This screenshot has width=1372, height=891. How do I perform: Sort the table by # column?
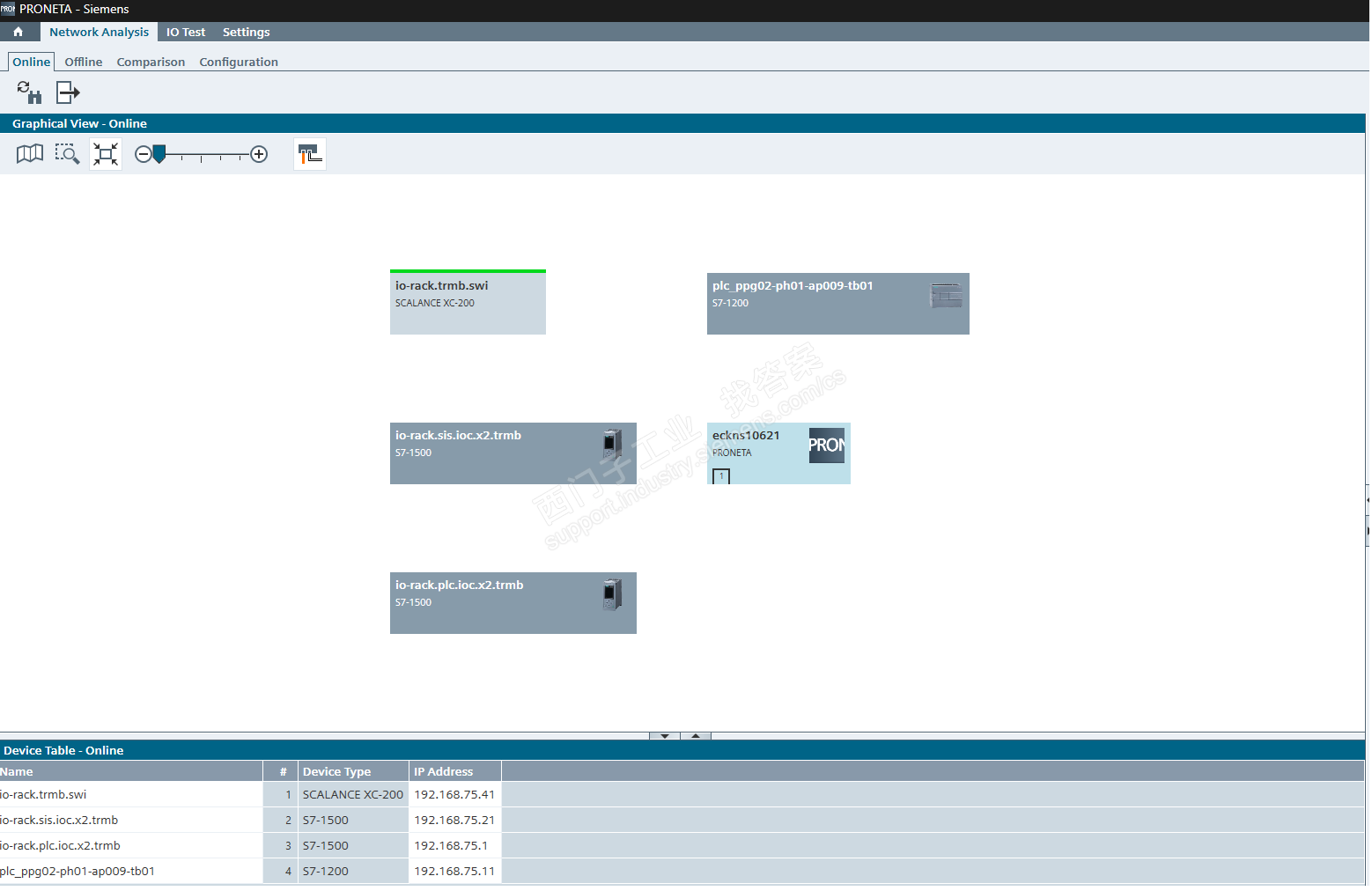point(281,771)
